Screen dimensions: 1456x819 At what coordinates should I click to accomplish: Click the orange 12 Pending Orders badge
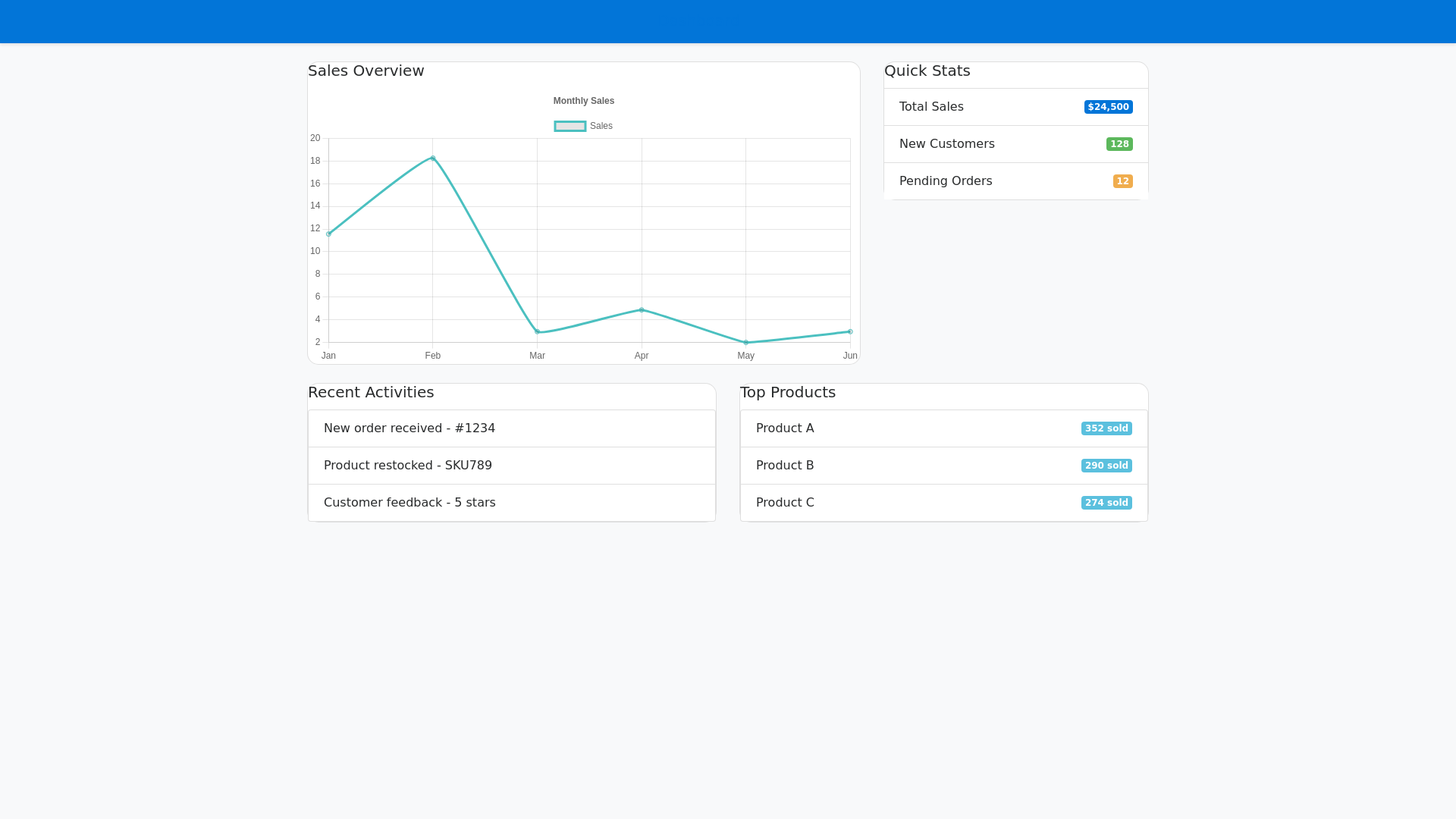click(1122, 181)
